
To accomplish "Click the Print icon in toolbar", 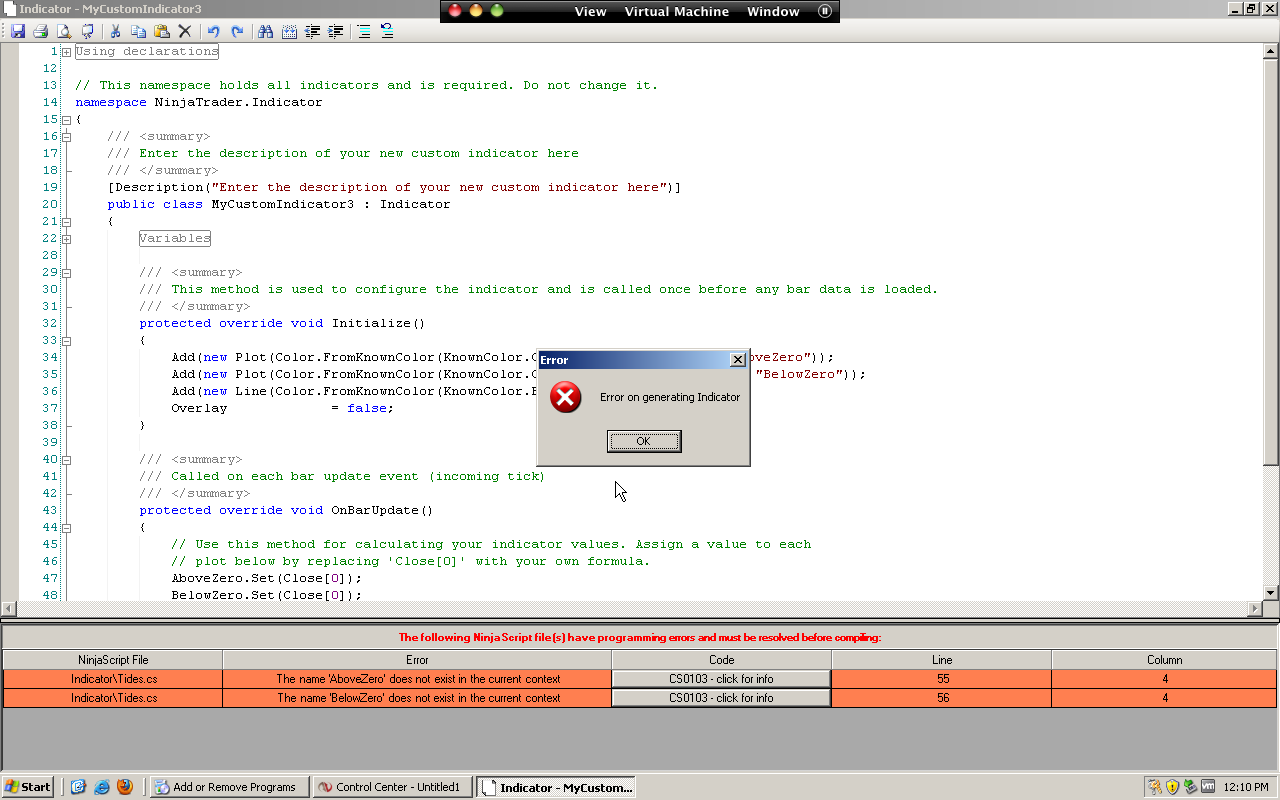I will point(40,32).
